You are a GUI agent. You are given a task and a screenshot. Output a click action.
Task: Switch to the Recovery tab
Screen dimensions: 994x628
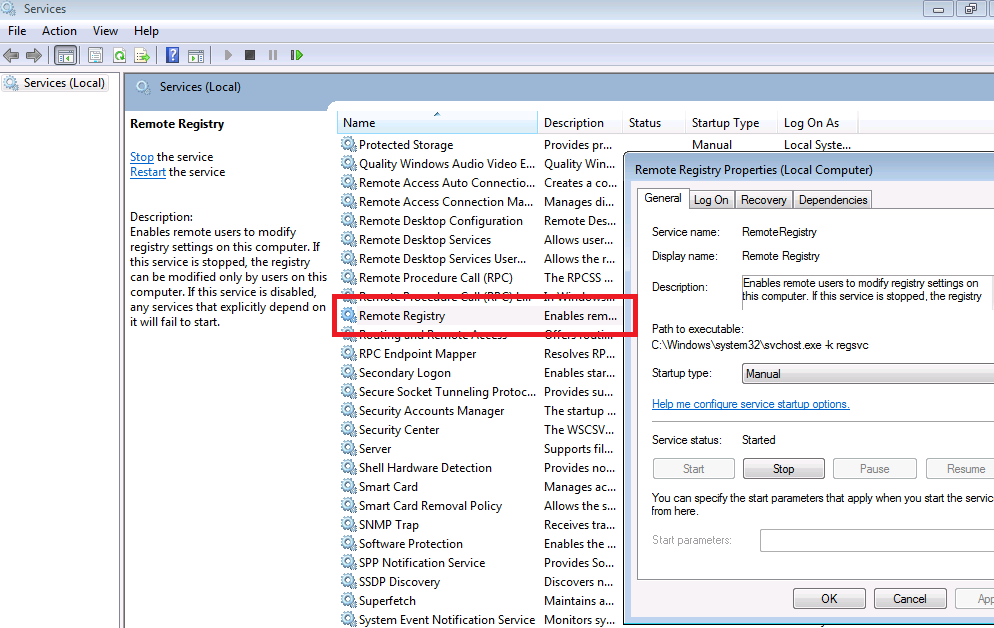[x=763, y=200]
